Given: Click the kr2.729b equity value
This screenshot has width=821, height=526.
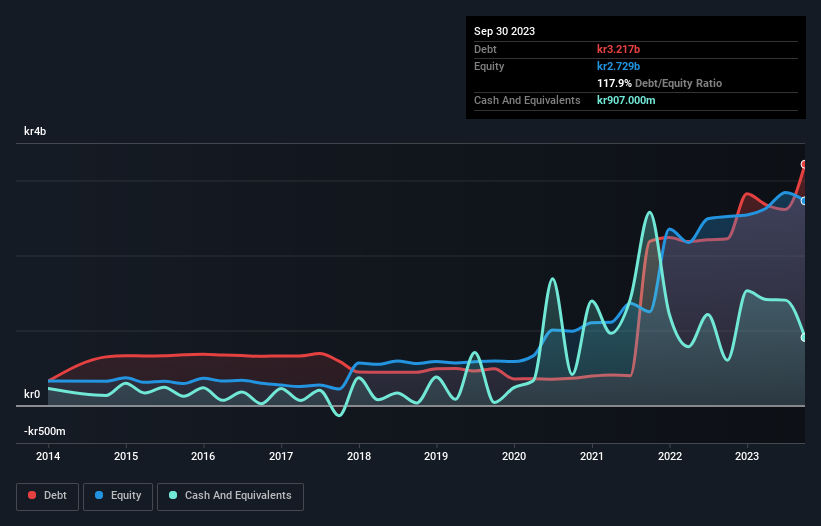Looking at the screenshot, I should 618,66.
